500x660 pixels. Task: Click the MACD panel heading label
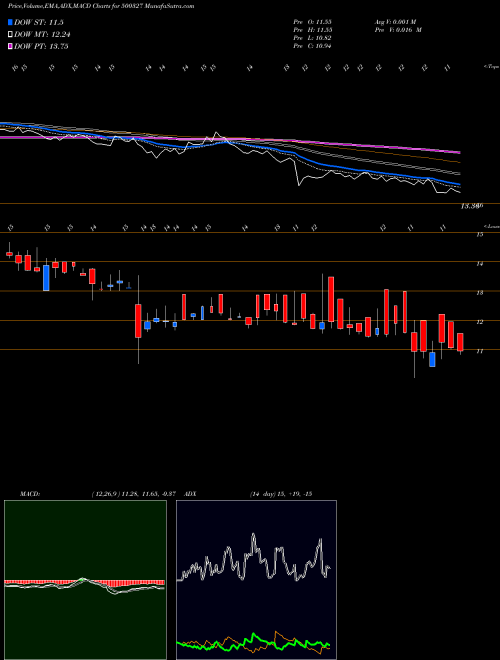29,494
